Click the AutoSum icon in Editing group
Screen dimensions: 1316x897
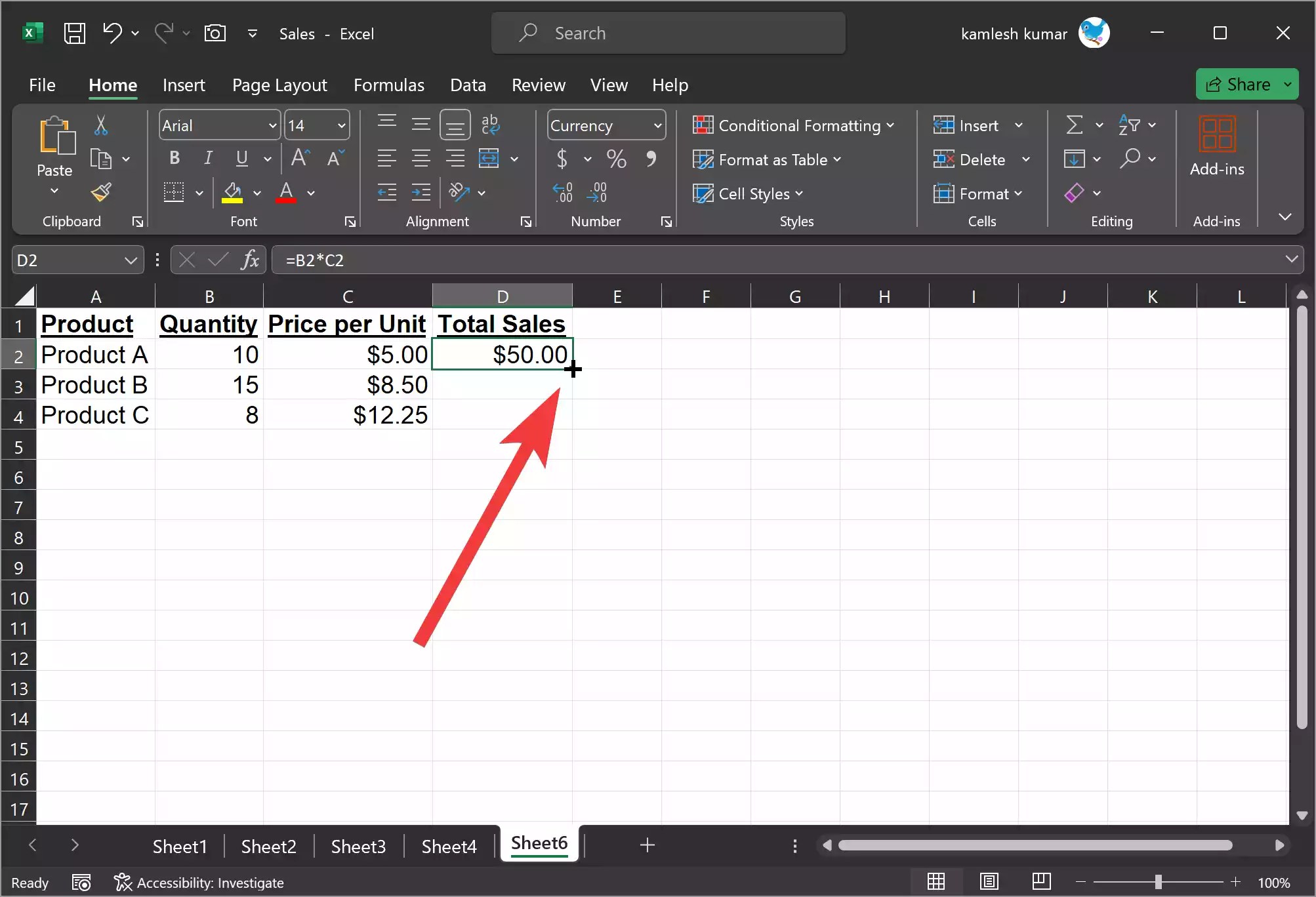click(1076, 125)
